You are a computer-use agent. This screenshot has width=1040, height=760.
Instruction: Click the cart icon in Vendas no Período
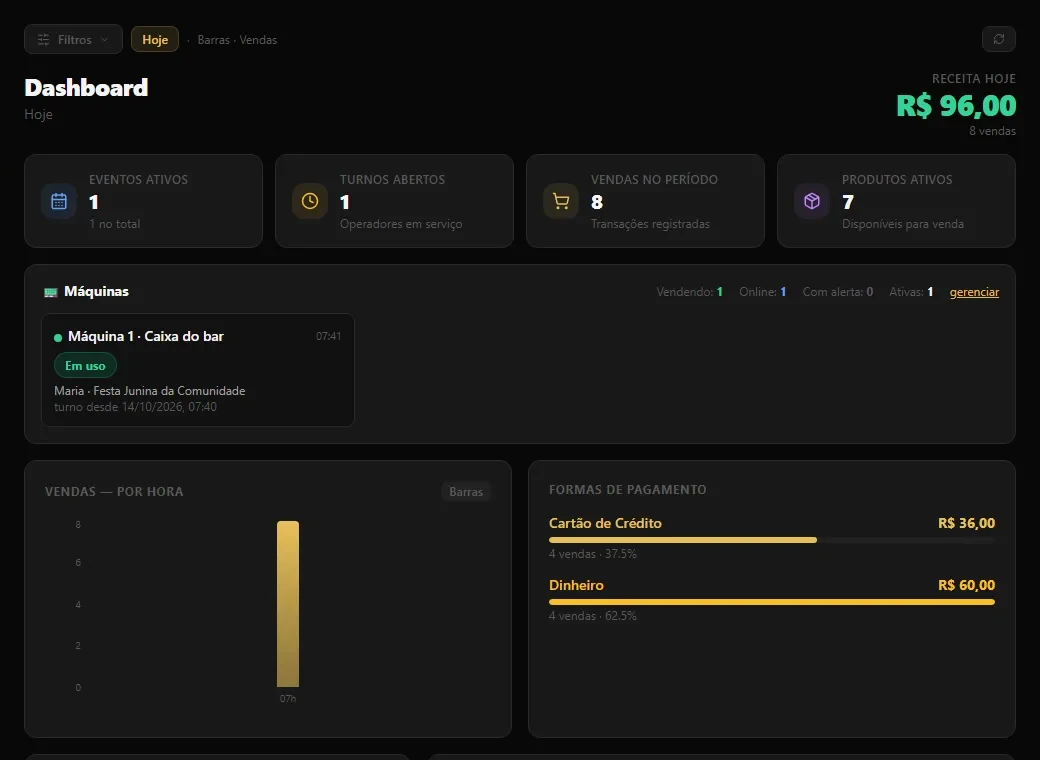[x=560, y=201]
